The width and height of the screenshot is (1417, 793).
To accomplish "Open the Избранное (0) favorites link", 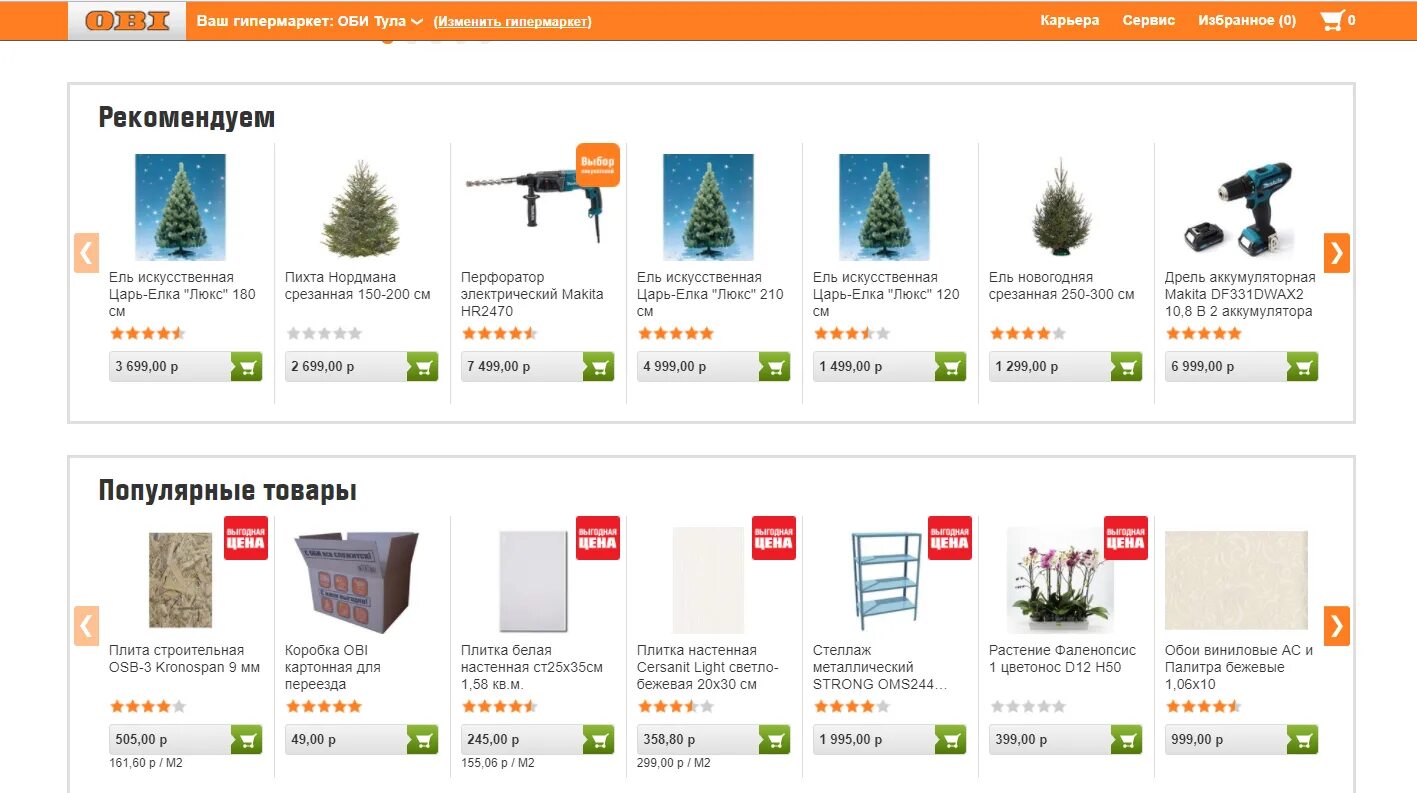I will pyautogui.click(x=1247, y=20).
